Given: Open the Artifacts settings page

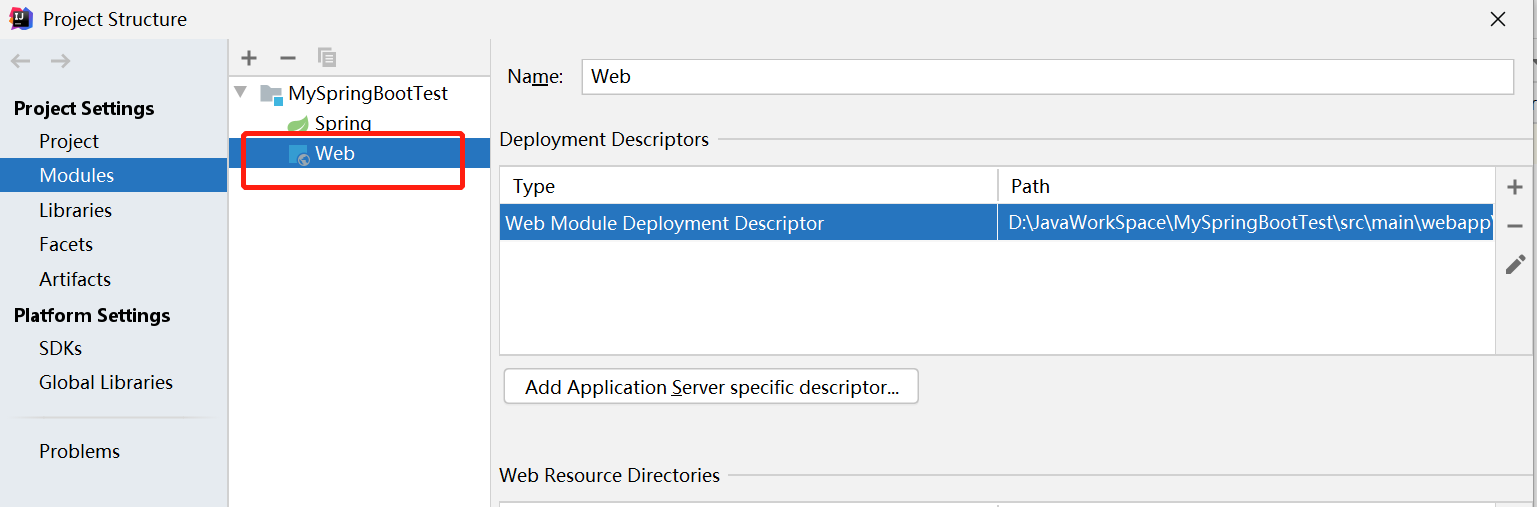Looking at the screenshot, I should [x=75, y=279].
